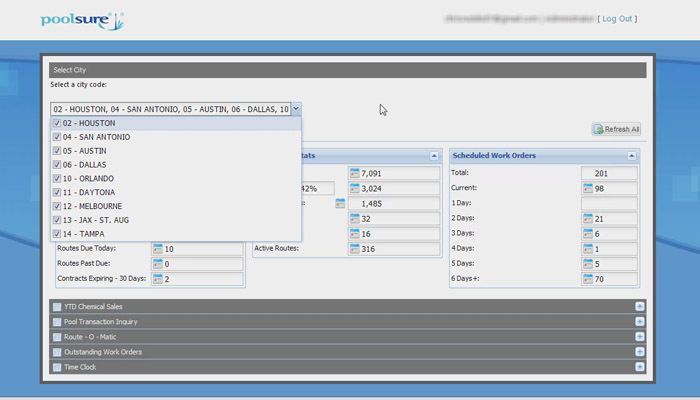Close the city code dropdown arrow
This screenshot has width=700, height=400.
tap(297, 108)
